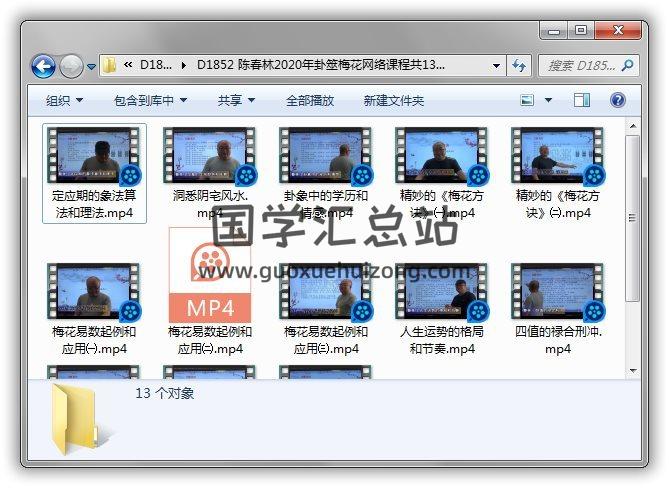Click the 新建文件夹 button
Image resolution: width=669 pixels, height=488 pixels.
pyautogui.click(x=394, y=101)
